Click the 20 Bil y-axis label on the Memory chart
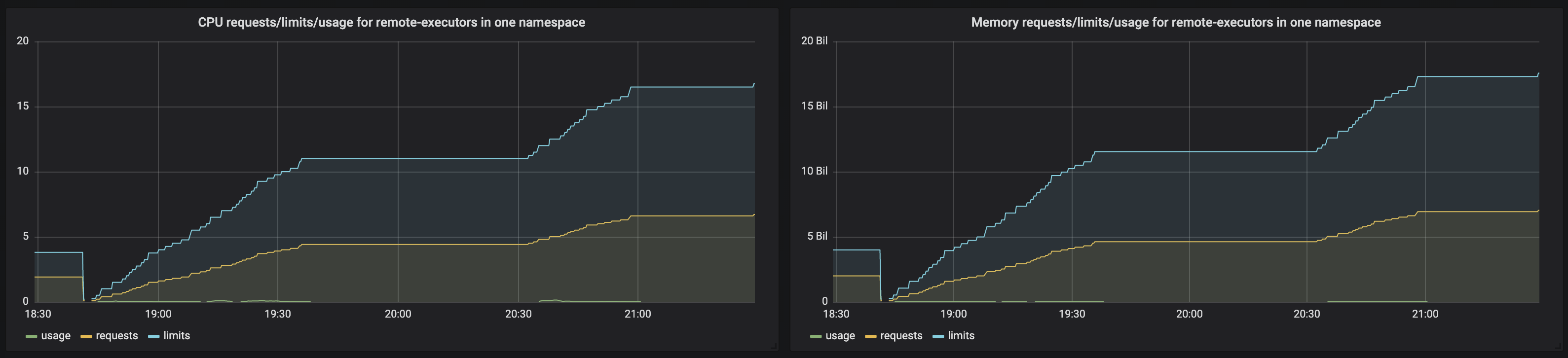Viewport: 1568px width, 358px height. coord(815,41)
